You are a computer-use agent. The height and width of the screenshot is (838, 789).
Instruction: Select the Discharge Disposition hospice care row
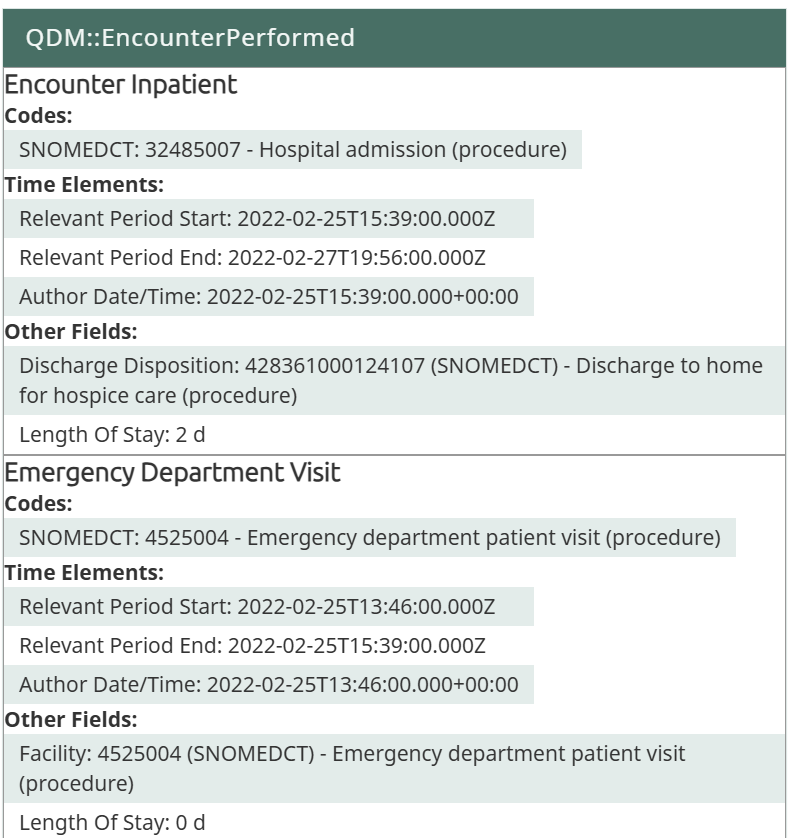(391, 380)
